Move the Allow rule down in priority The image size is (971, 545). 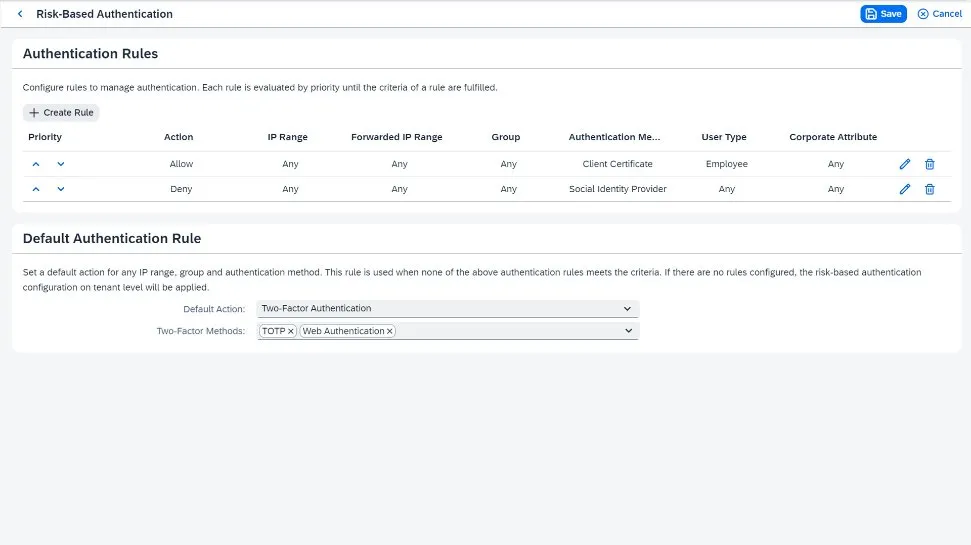pos(61,164)
